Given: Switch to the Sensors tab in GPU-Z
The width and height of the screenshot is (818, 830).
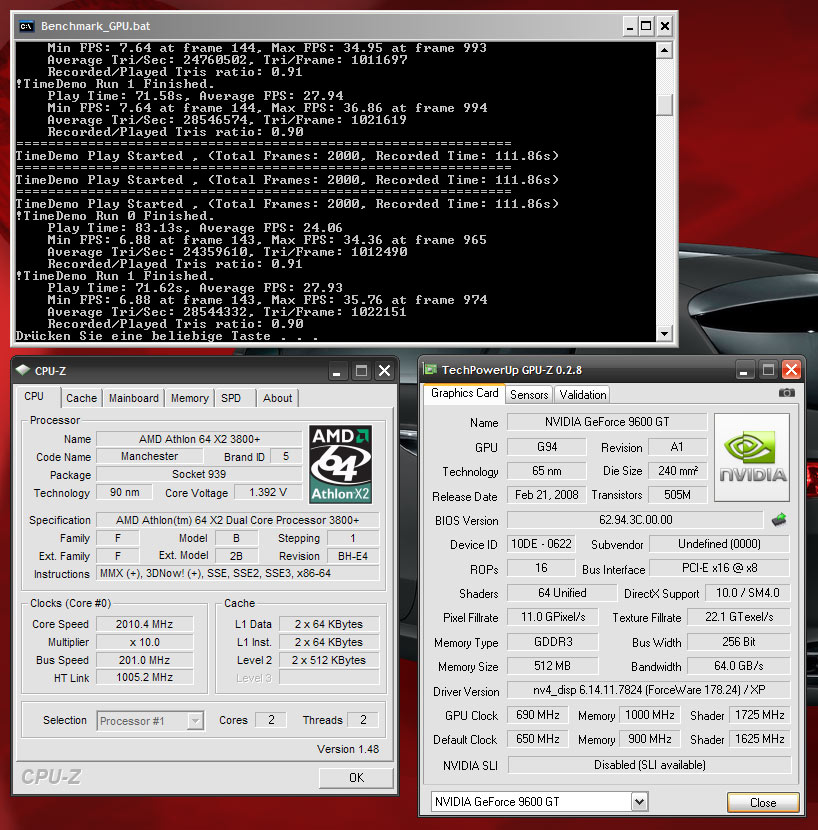Looking at the screenshot, I should pos(529,395).
